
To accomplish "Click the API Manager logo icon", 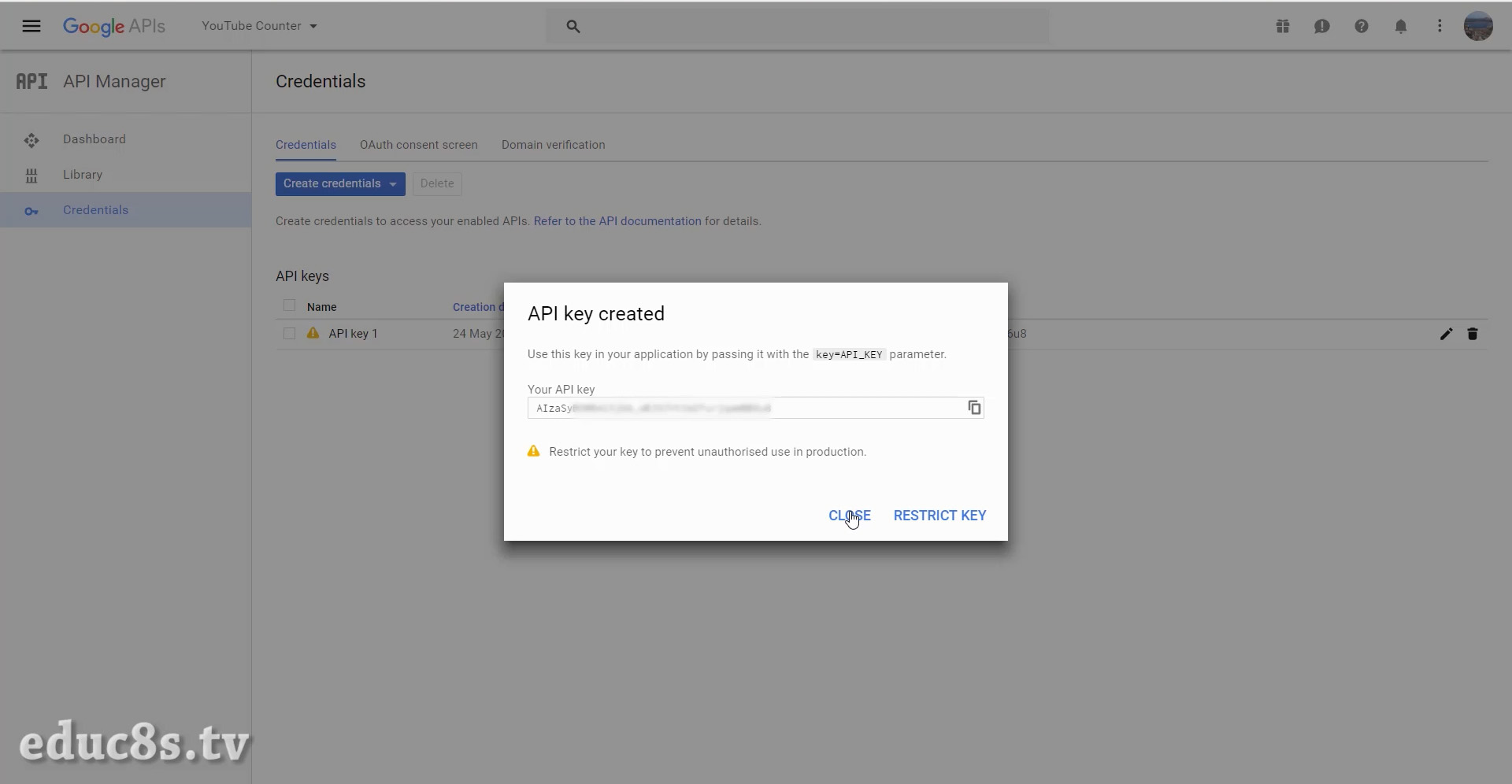I will coord(32,81).
